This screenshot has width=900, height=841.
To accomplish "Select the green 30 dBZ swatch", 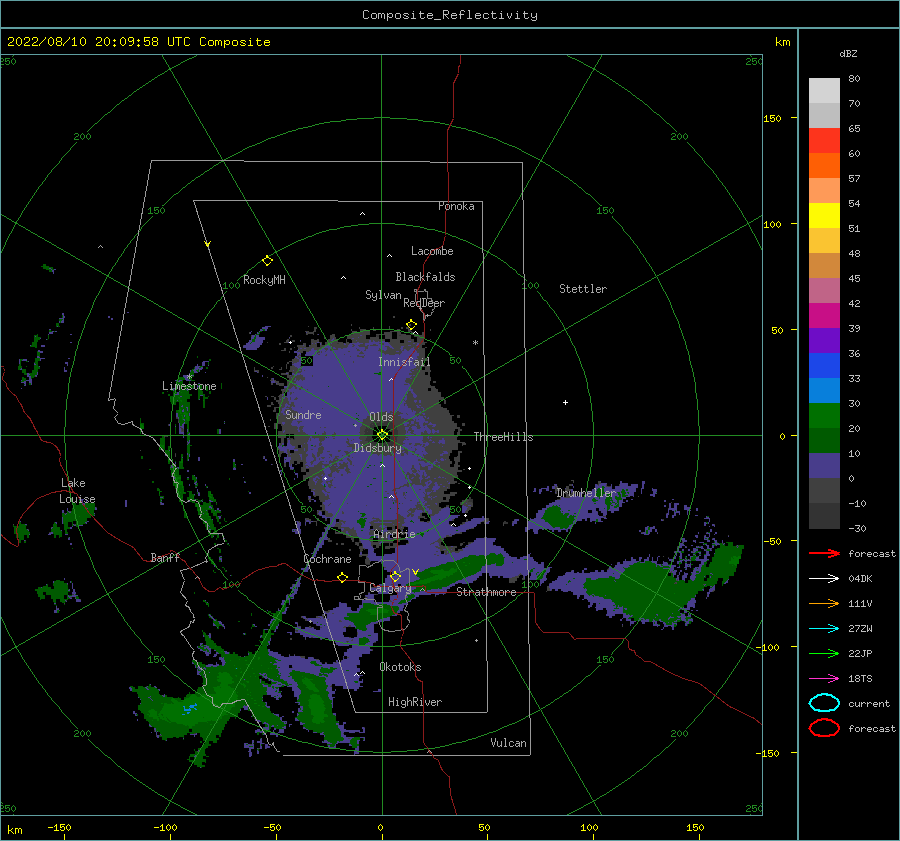I will [x=824, y=415].
